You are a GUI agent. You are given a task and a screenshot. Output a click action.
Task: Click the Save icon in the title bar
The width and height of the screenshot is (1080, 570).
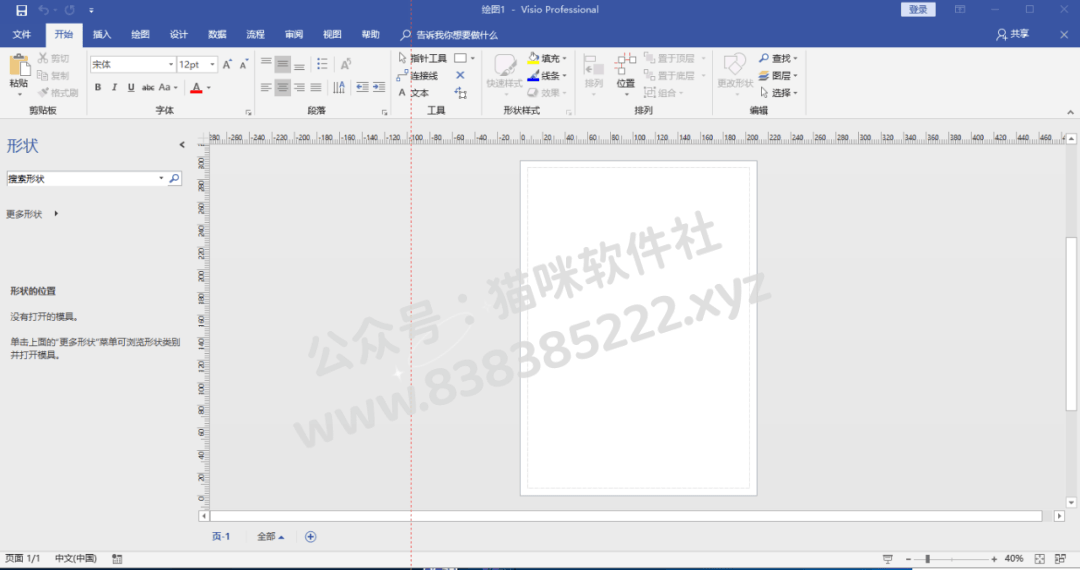tap(21, 10)
